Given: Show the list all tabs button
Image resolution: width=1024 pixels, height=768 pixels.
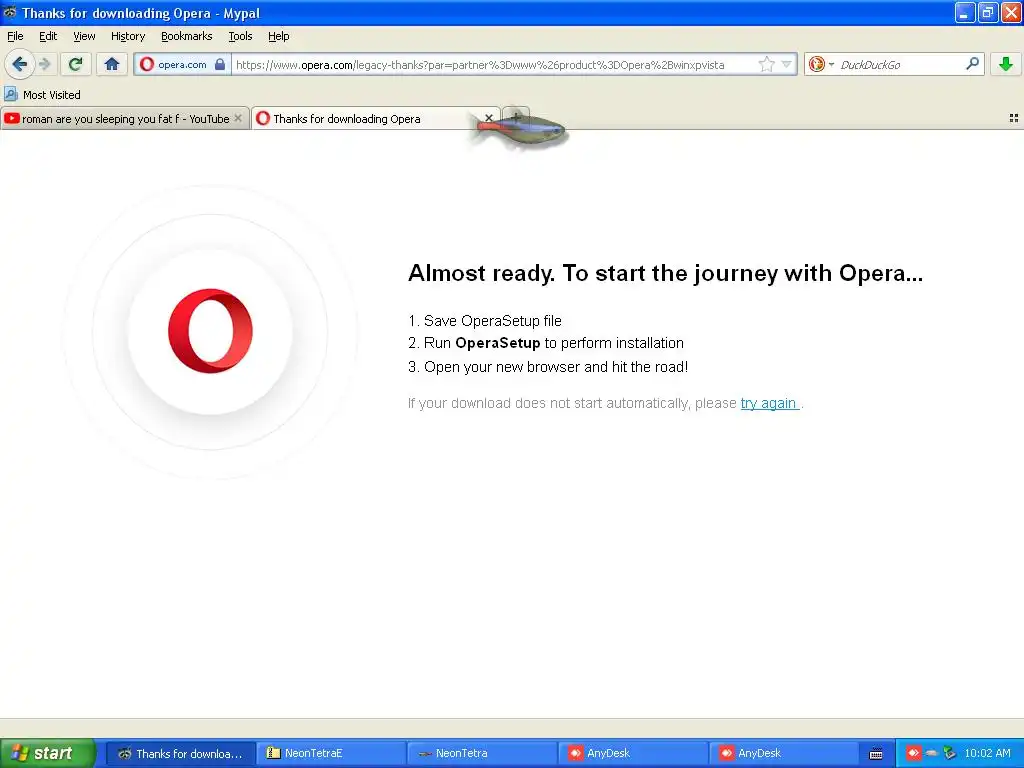Looking at the screenshot, I should pos(1014,118).
